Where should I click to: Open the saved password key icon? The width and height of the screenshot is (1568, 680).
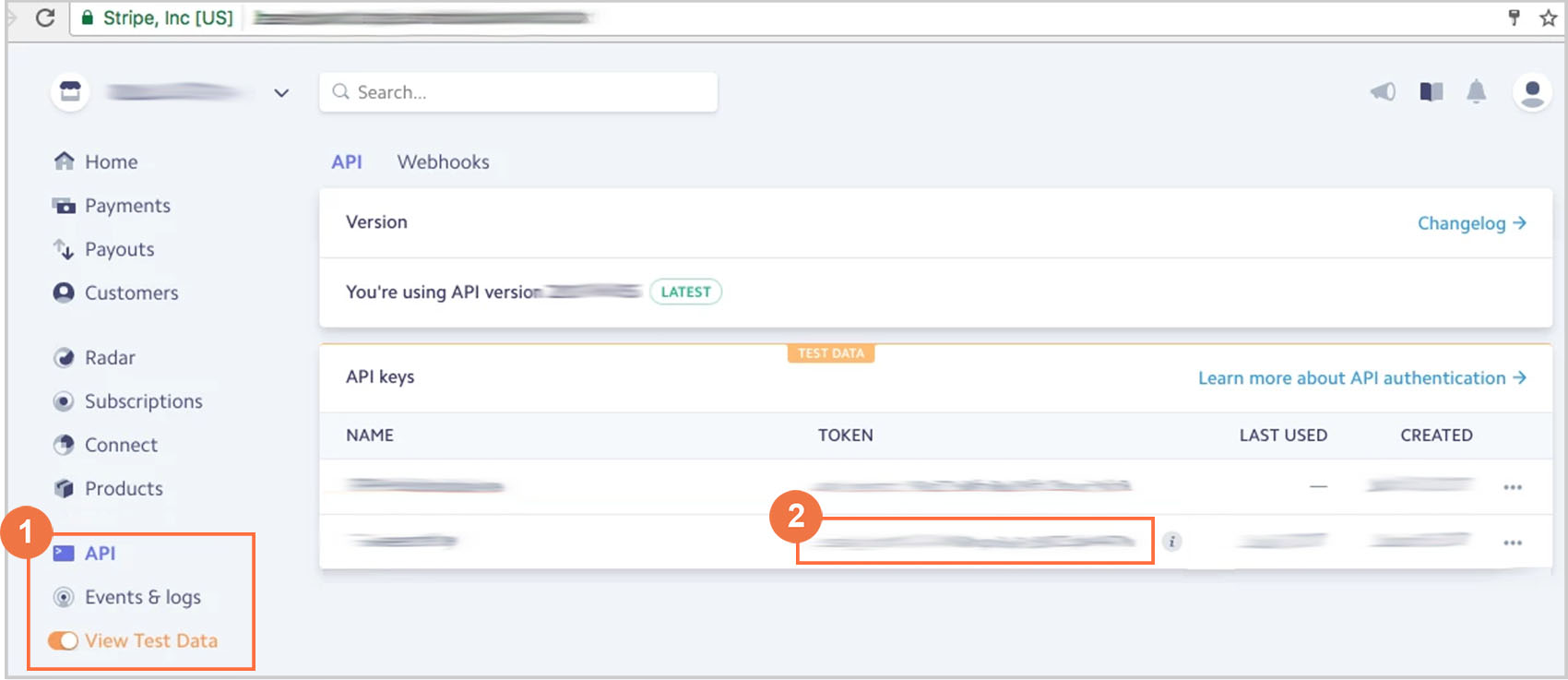[1514, 18]
